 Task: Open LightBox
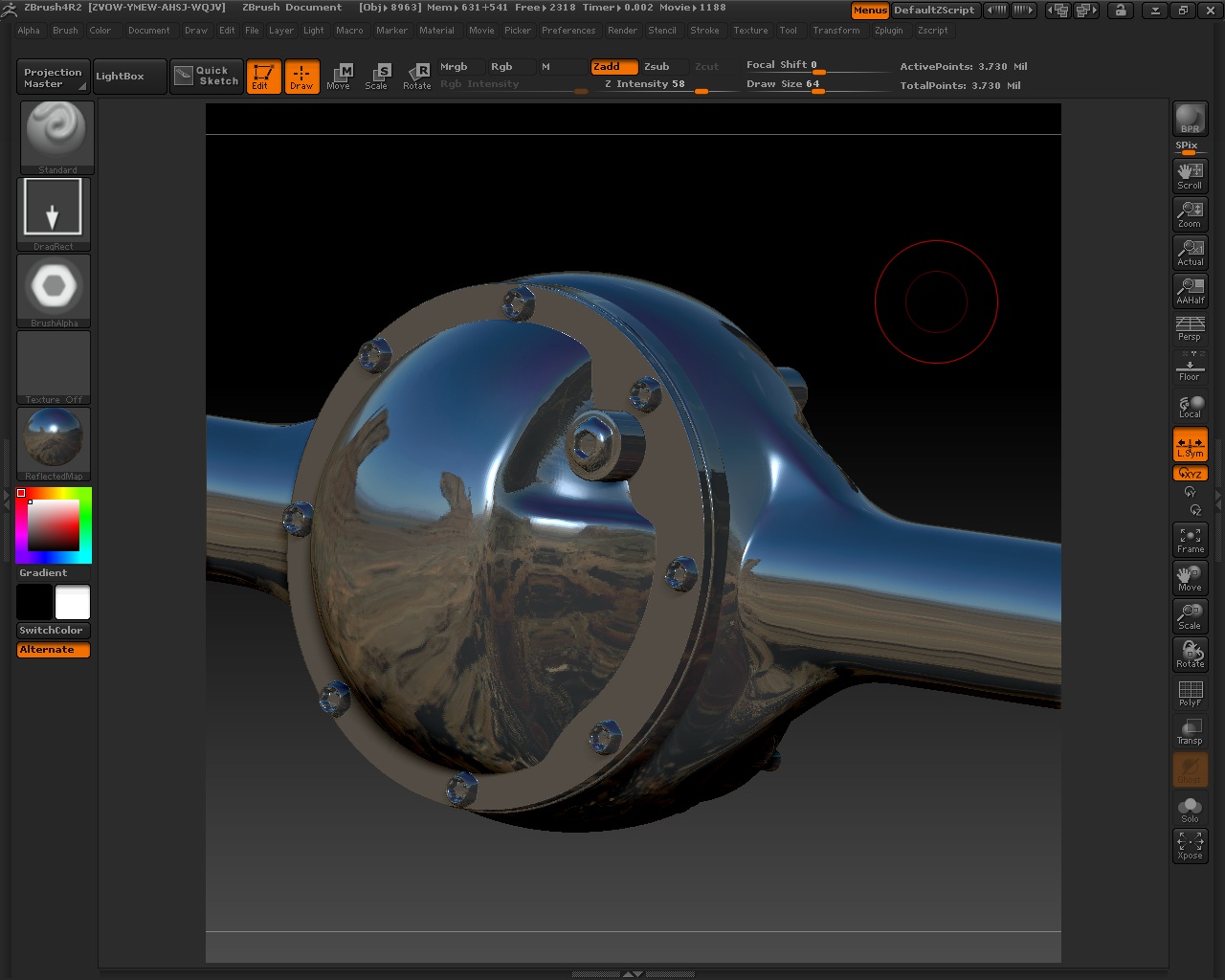pos(128,76)
